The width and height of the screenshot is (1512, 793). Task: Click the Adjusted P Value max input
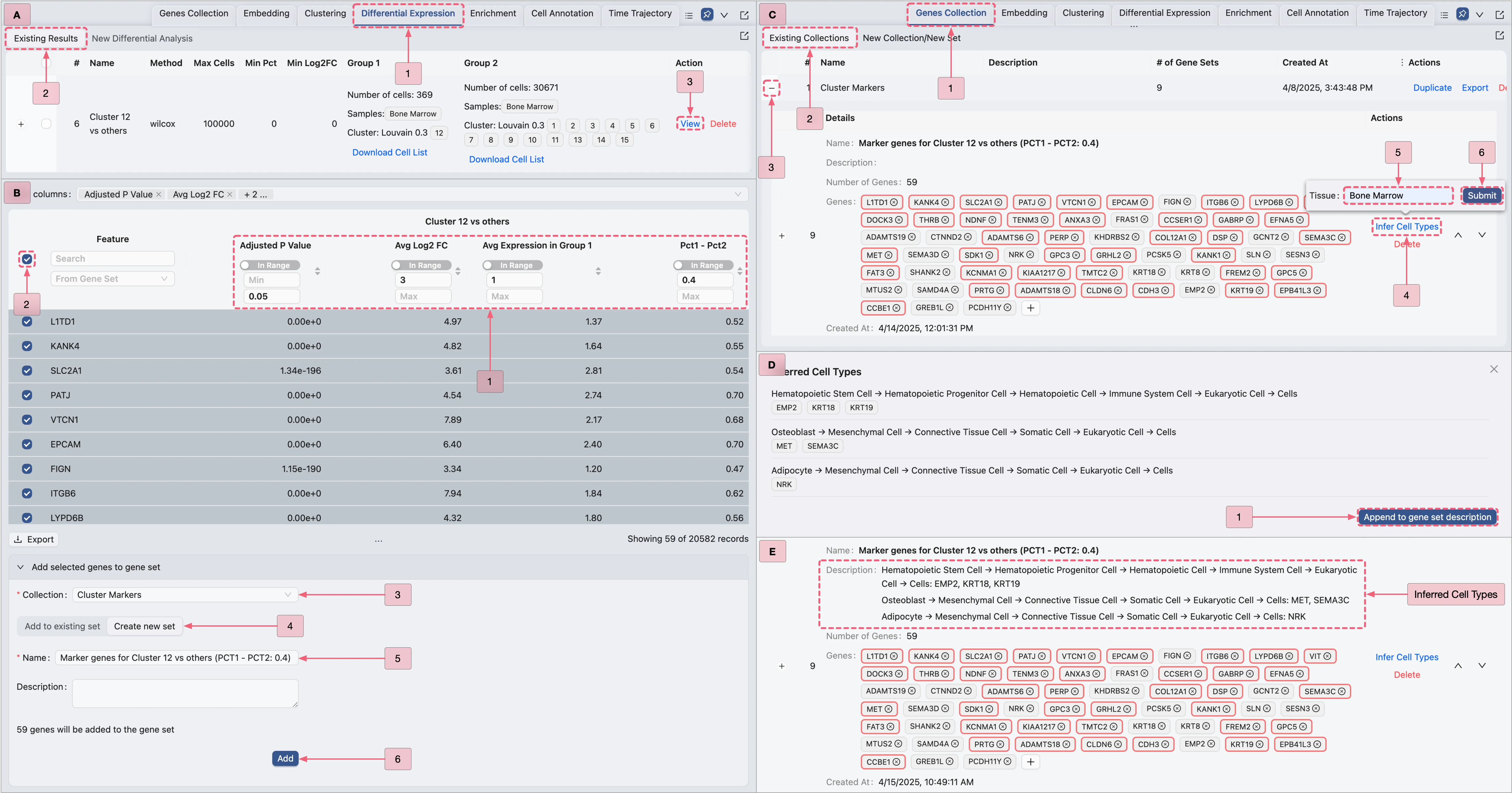[272, 296]
